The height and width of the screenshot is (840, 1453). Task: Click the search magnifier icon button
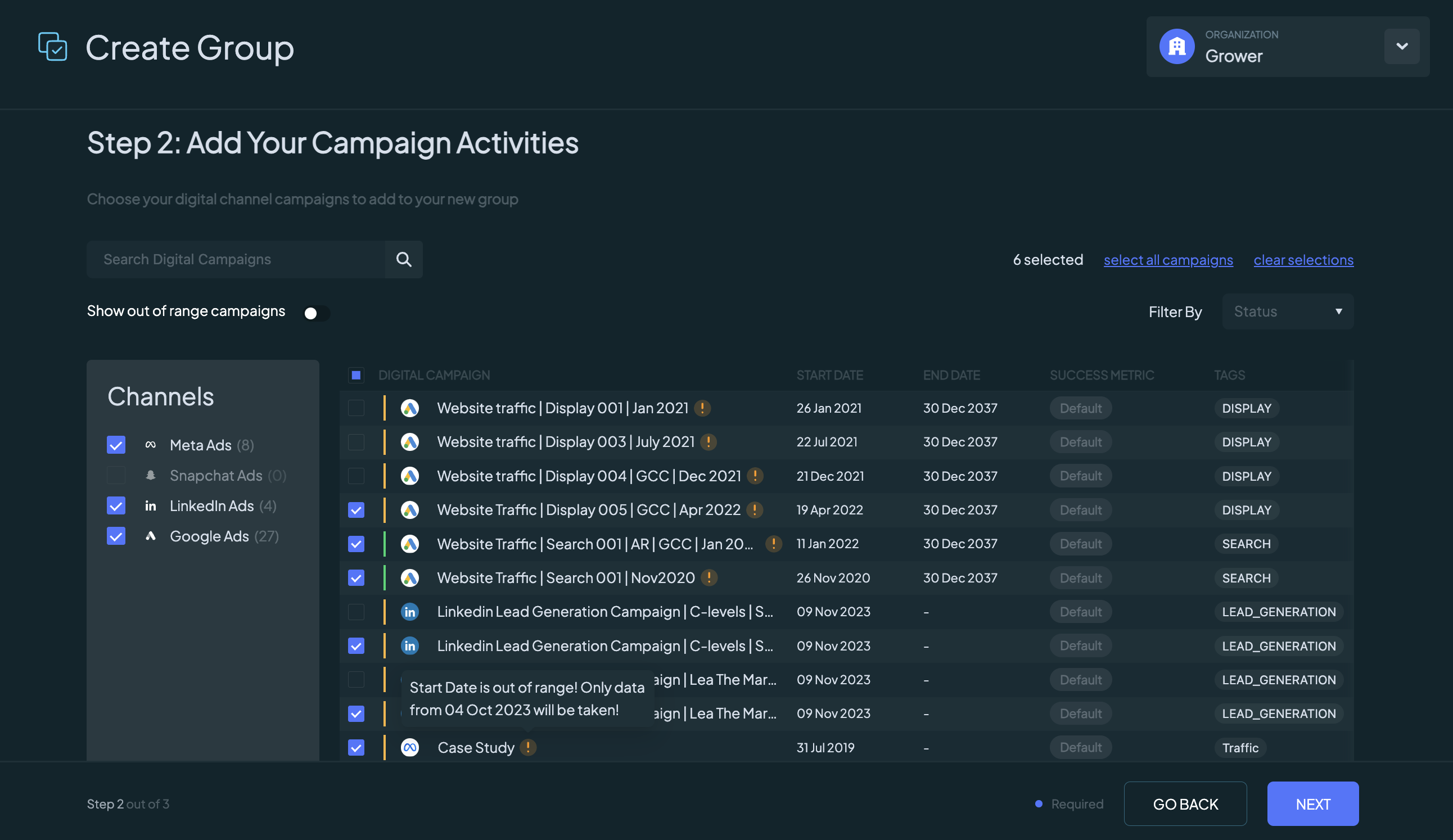(404, 259)
